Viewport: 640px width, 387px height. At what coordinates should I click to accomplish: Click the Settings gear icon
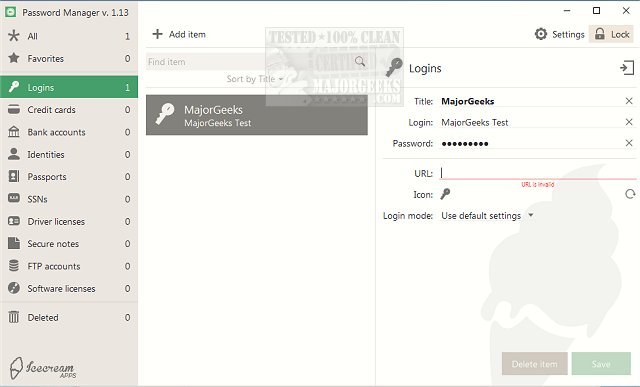tap(541, 34)
